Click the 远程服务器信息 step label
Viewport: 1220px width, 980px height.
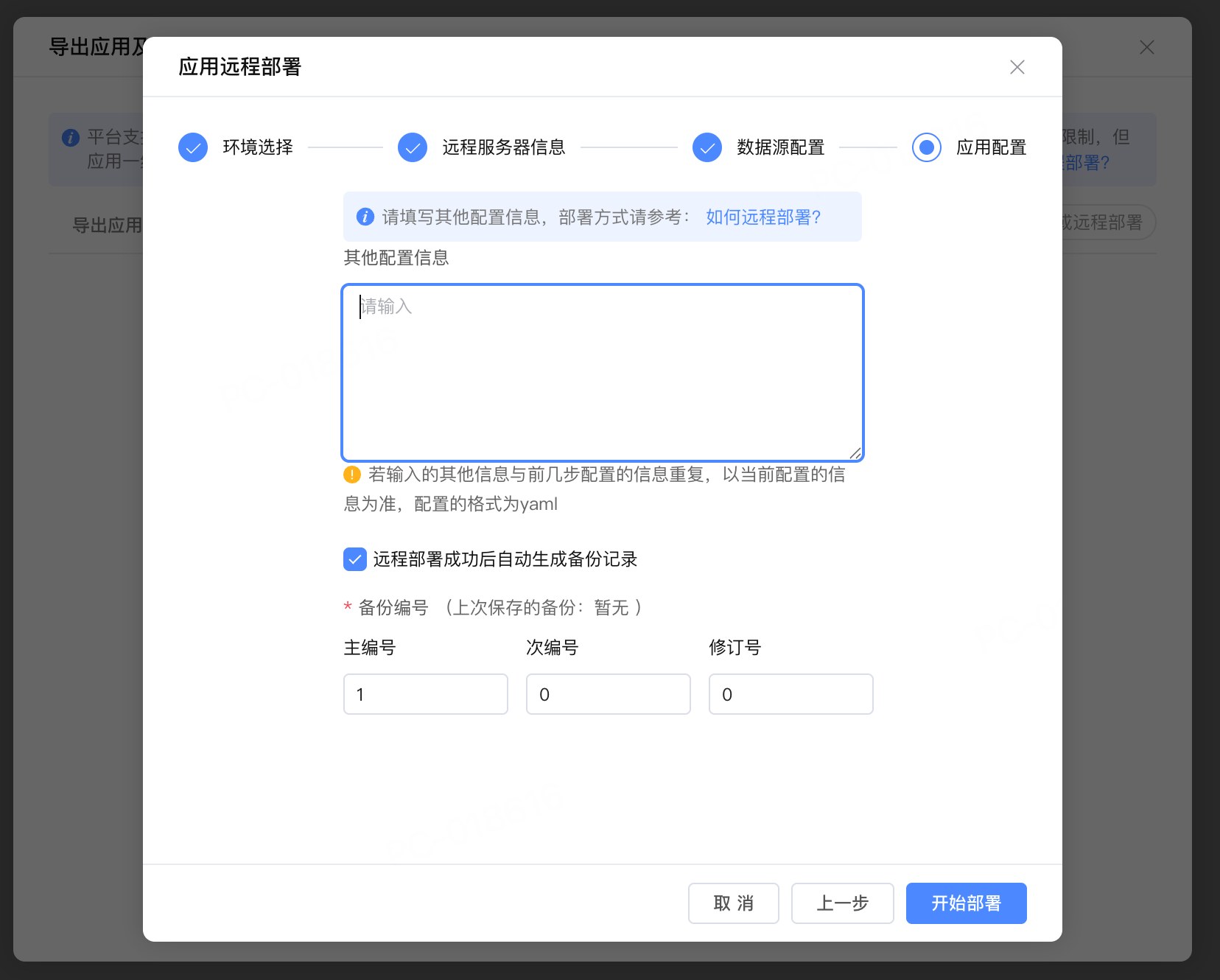[x=504, y=147]
